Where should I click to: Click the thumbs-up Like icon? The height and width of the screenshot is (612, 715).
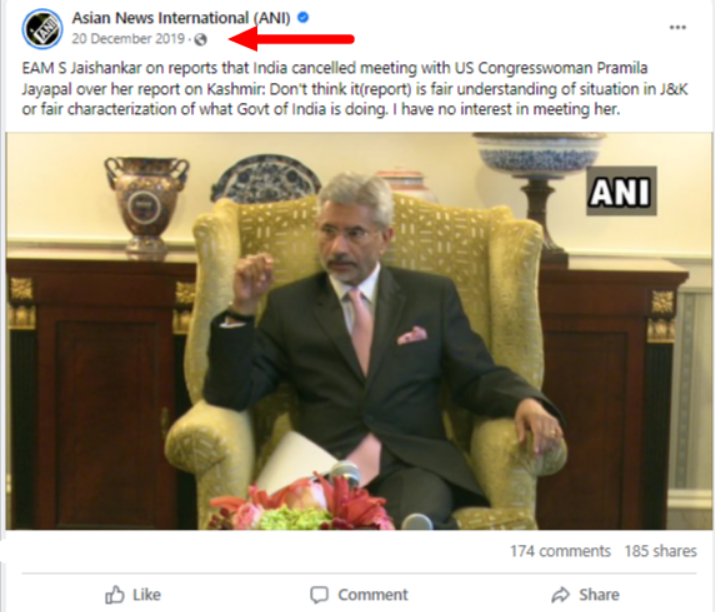(114, 595)
